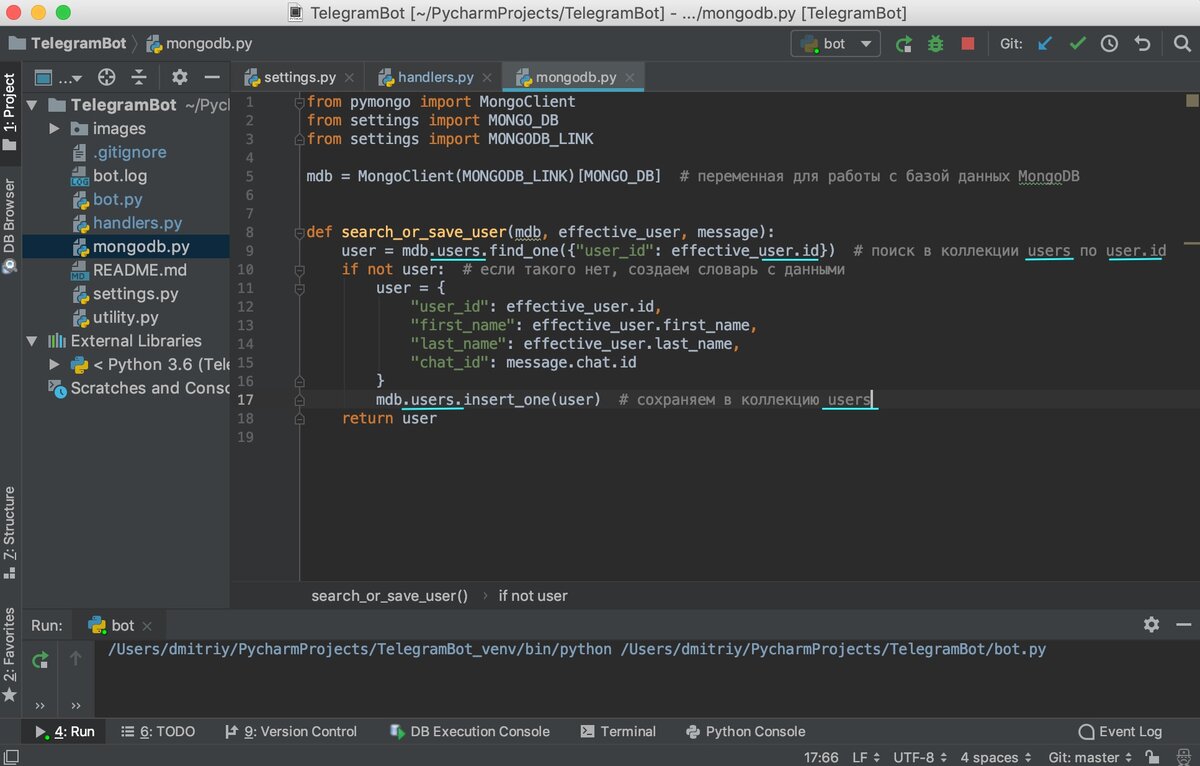Rerun bot from the Run panel arrow
The width and height of the screenshot is (1200, 766).
point(39,660)
